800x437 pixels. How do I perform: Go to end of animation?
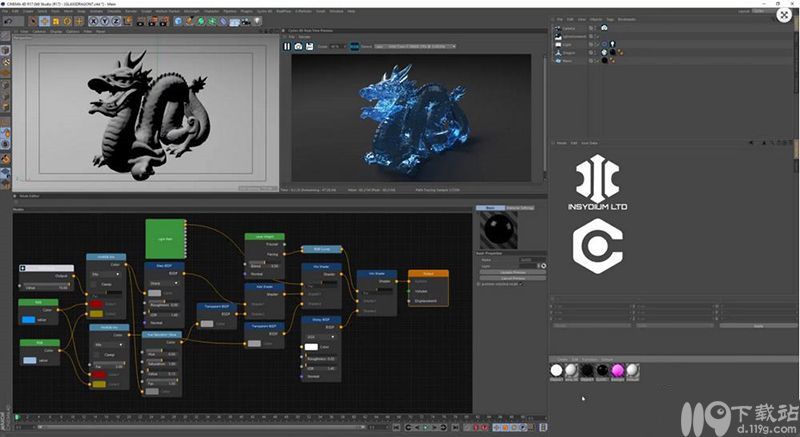point(454,427)
